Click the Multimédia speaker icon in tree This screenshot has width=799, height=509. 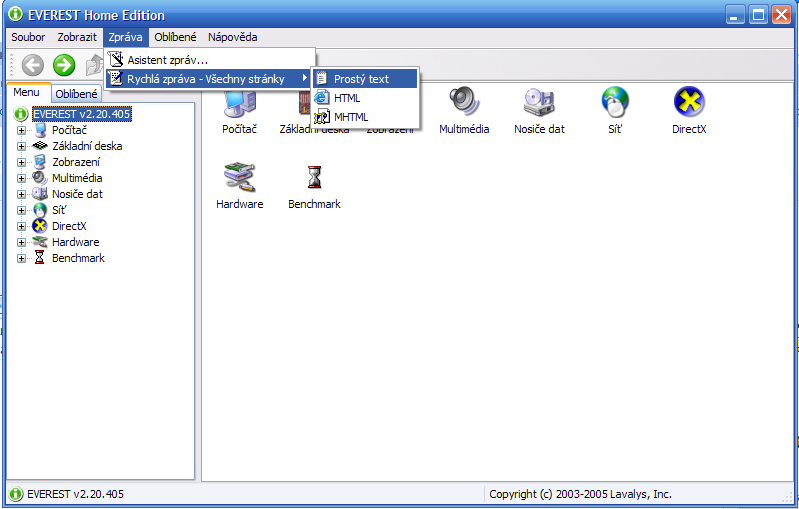pyautogui.click(x=40, y=178)
